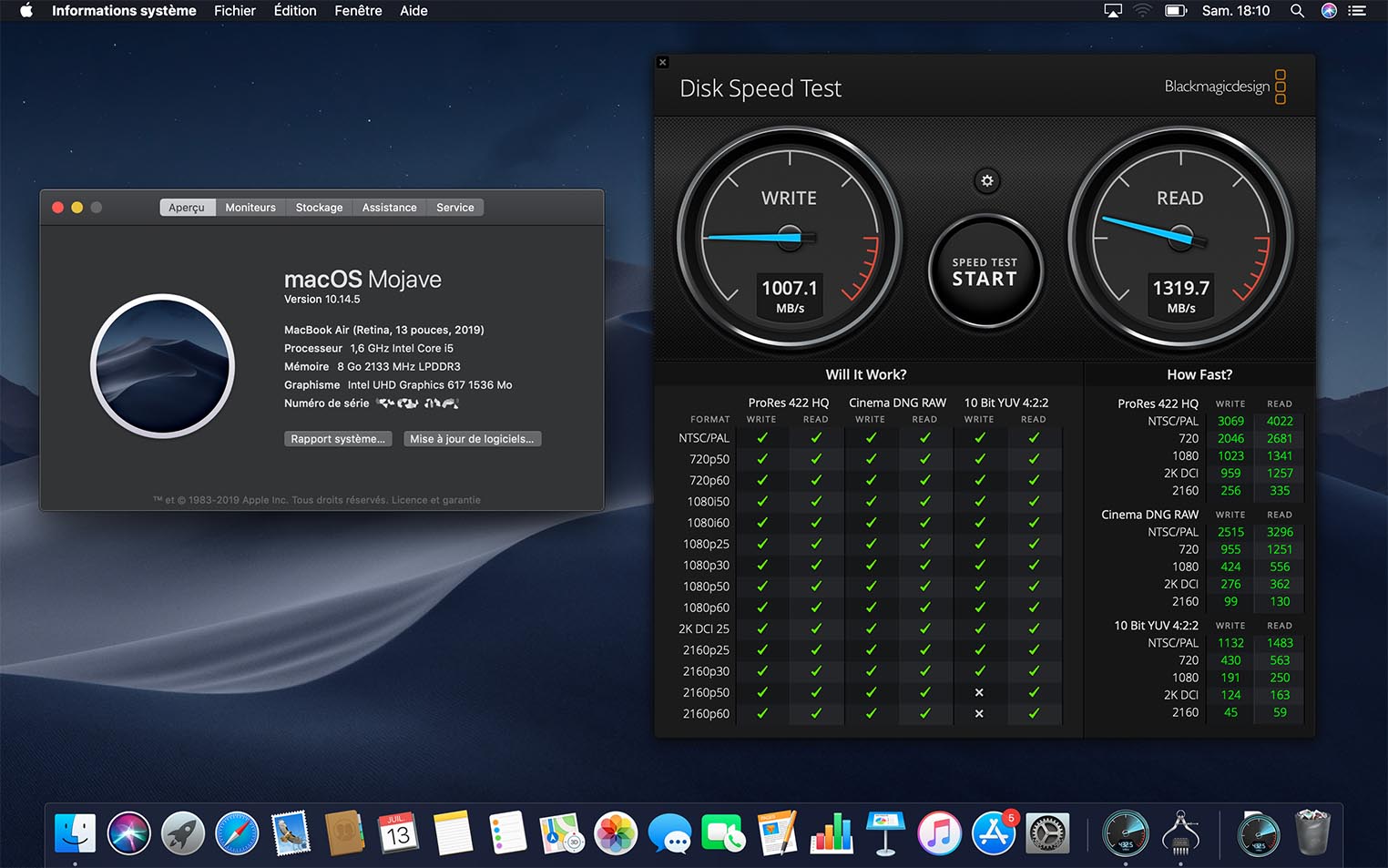Switch to the Moniteurs tab
The image size is (1388, 868).
pyautogui.click(x=250, y=207)
